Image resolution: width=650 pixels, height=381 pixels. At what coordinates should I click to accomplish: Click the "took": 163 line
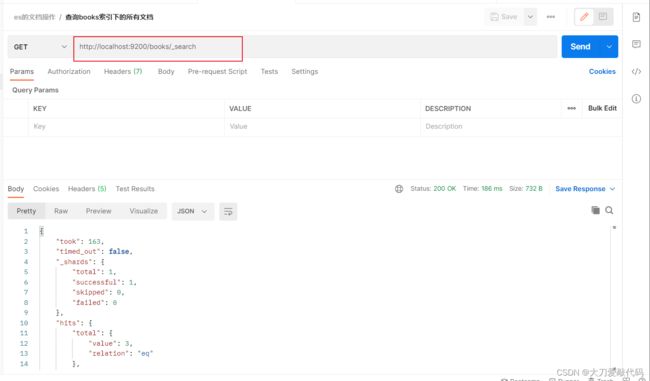click(x=80, y=241)
